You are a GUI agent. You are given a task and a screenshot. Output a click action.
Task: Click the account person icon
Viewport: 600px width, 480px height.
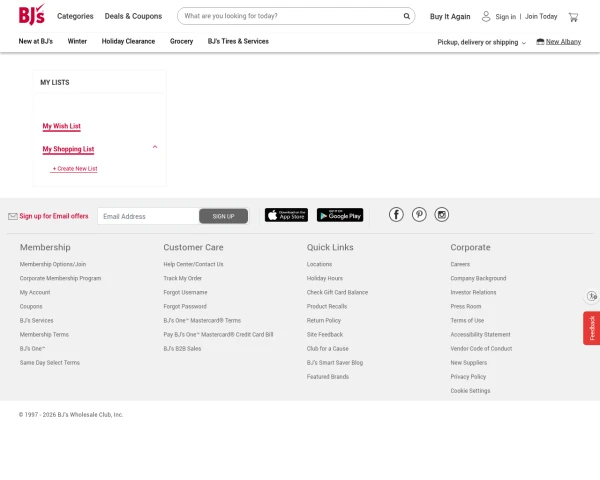486,16
